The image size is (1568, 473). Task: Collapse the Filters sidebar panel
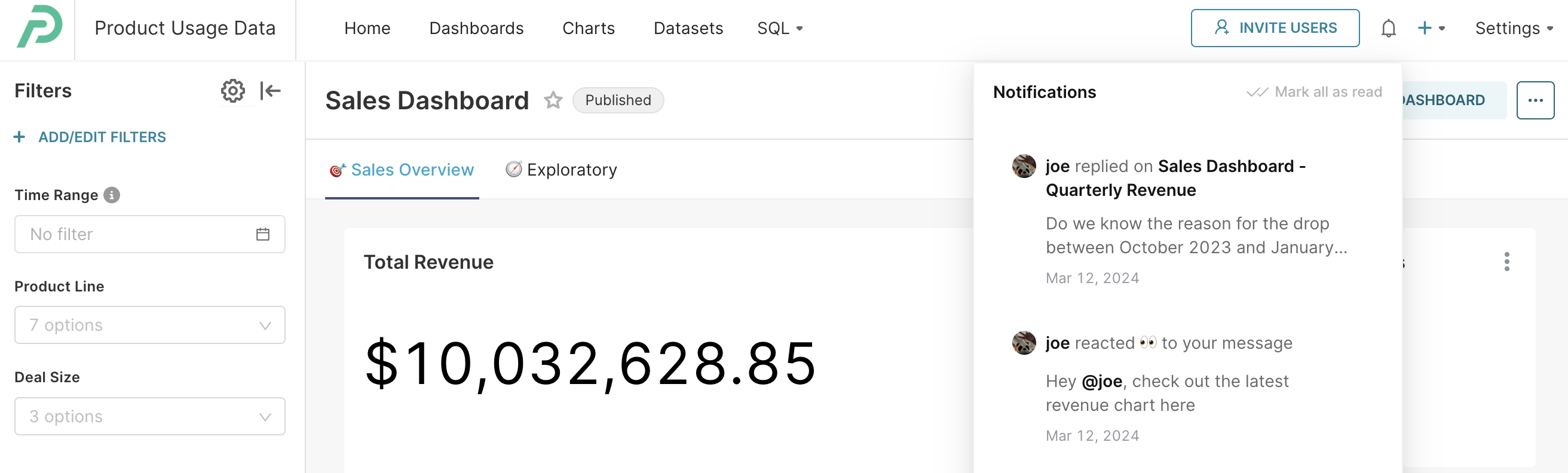(270, 91)
